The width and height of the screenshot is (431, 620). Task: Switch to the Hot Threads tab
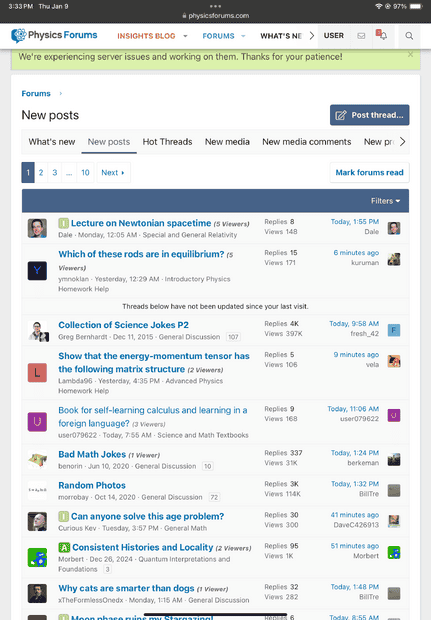[x=167, y=142]
